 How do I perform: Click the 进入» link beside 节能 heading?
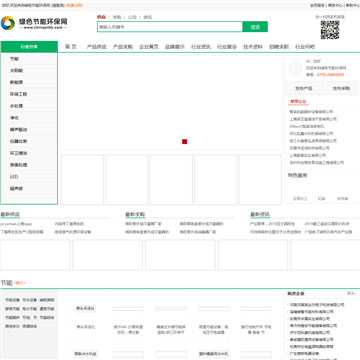tap(20, 283)
